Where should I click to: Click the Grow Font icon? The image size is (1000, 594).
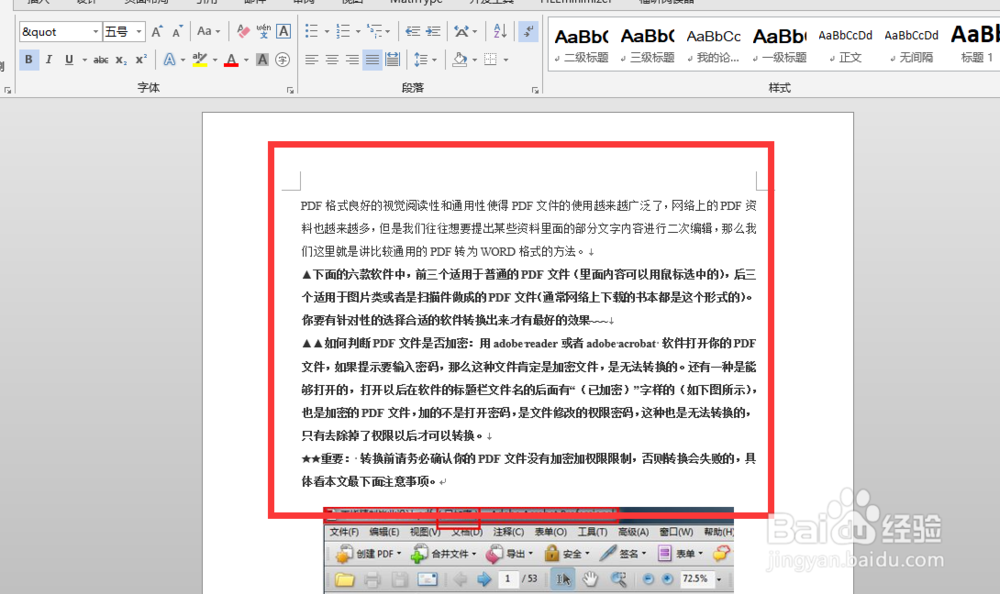pyautogui.click(x=157, y=31)
